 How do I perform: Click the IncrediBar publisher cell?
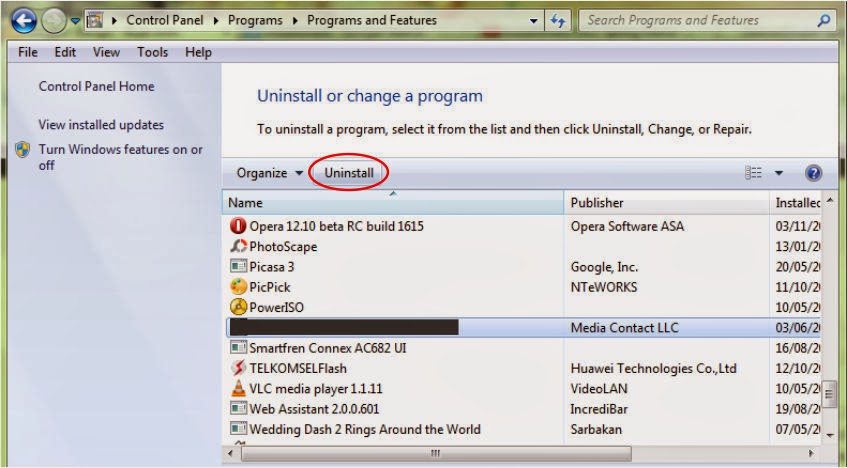tap(599, 409)
